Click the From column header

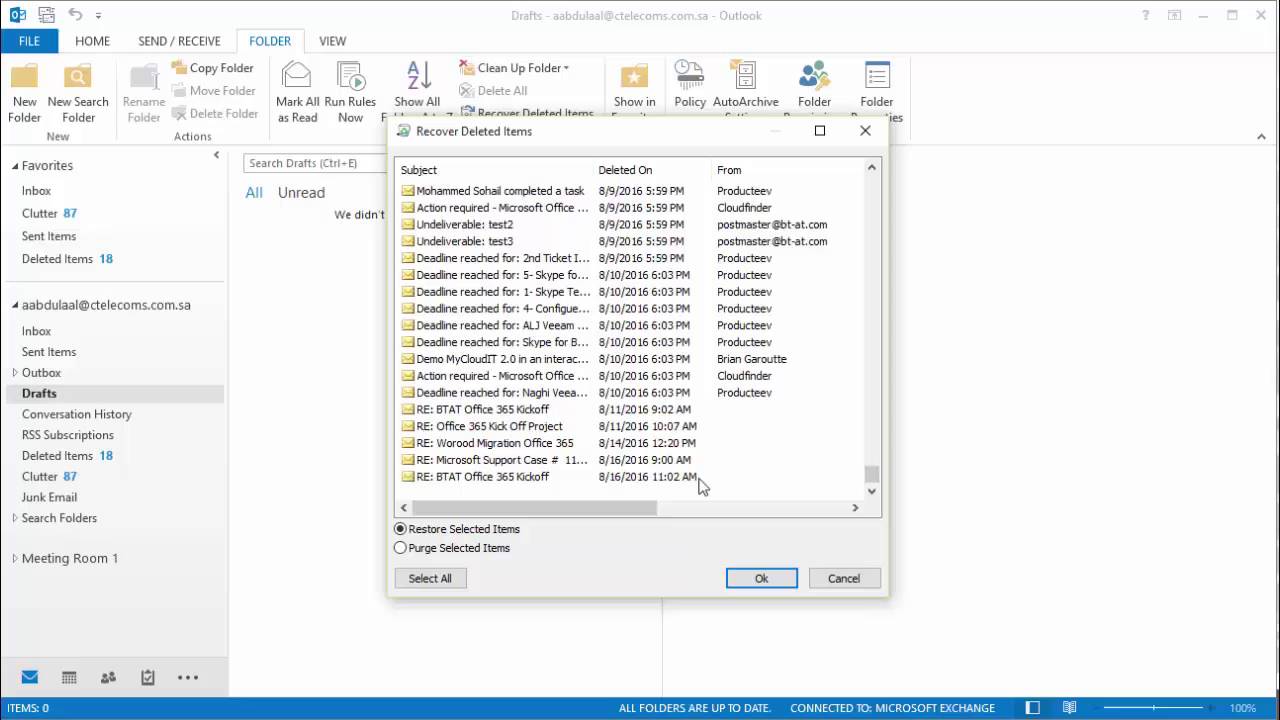(787, 170)
